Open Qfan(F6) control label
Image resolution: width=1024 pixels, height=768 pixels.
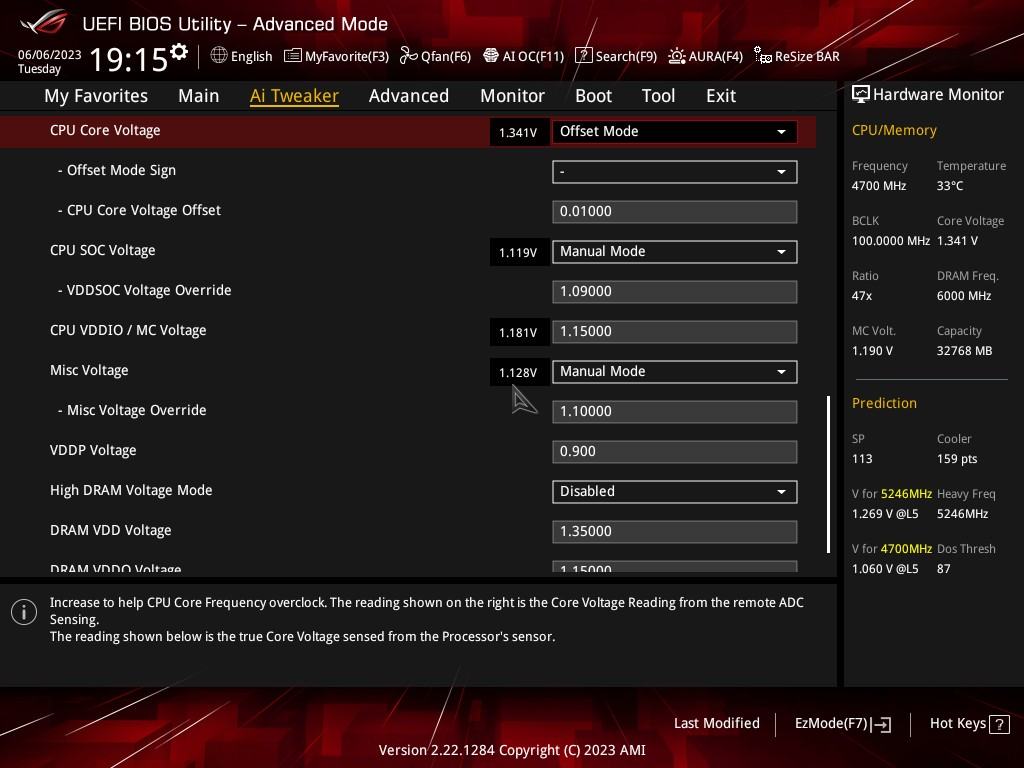click(x=445, y=57)
